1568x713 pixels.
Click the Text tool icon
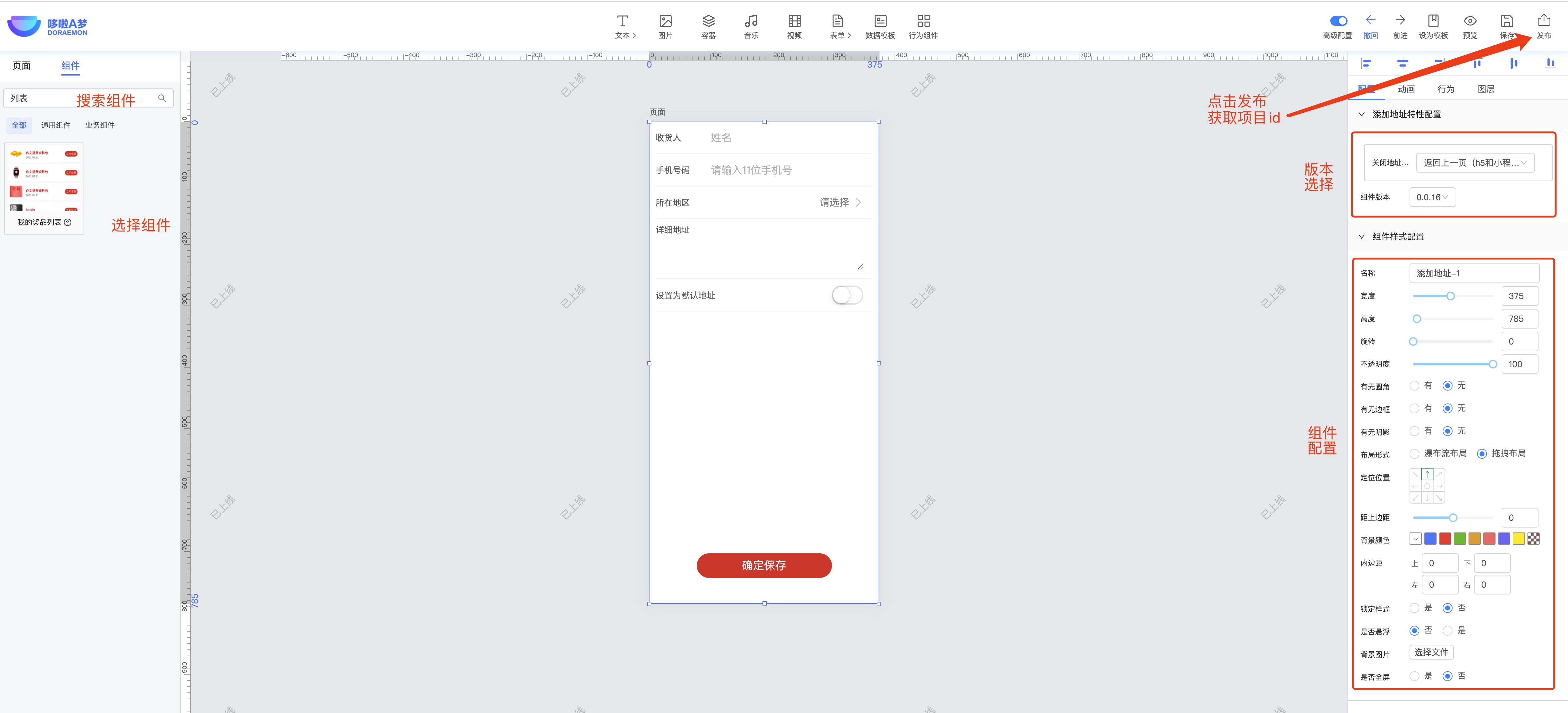[x=622, y=21]
